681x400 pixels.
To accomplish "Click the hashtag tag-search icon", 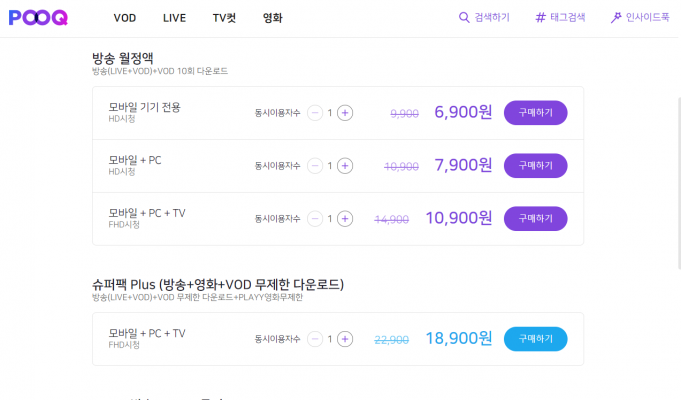I will coord(540,18).
